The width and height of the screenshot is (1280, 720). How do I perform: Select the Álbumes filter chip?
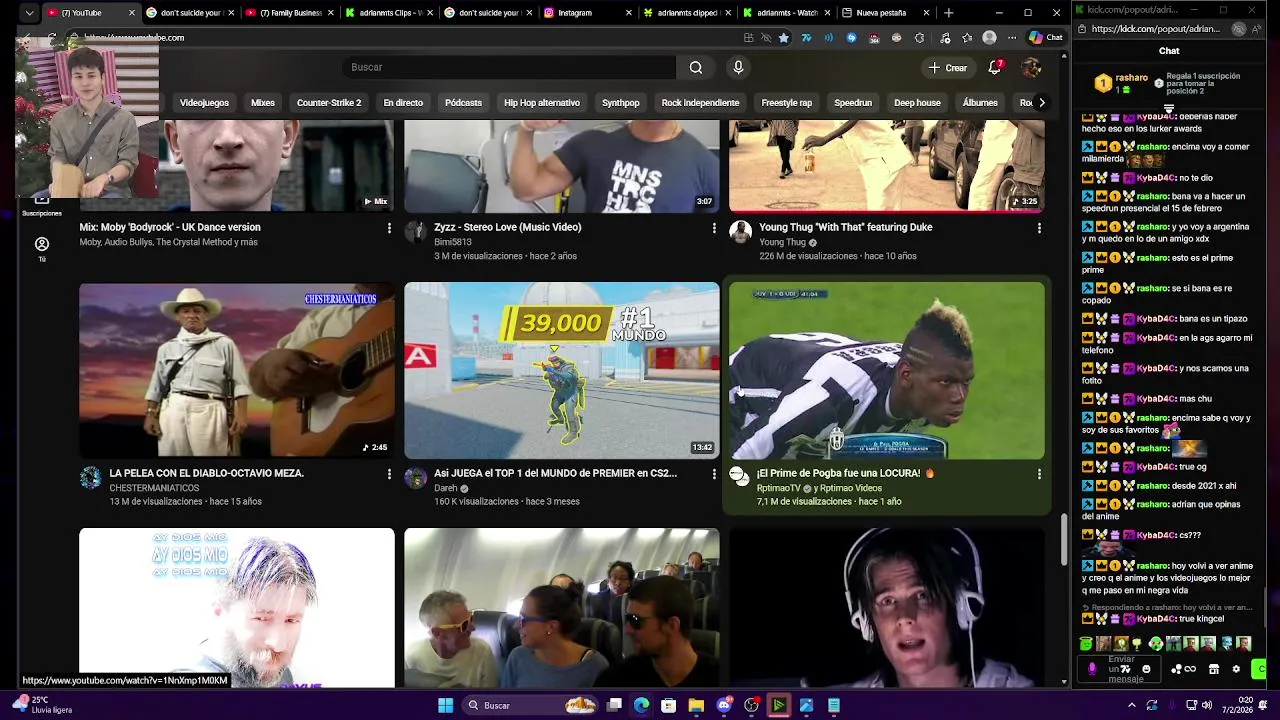tap(980, 103)
